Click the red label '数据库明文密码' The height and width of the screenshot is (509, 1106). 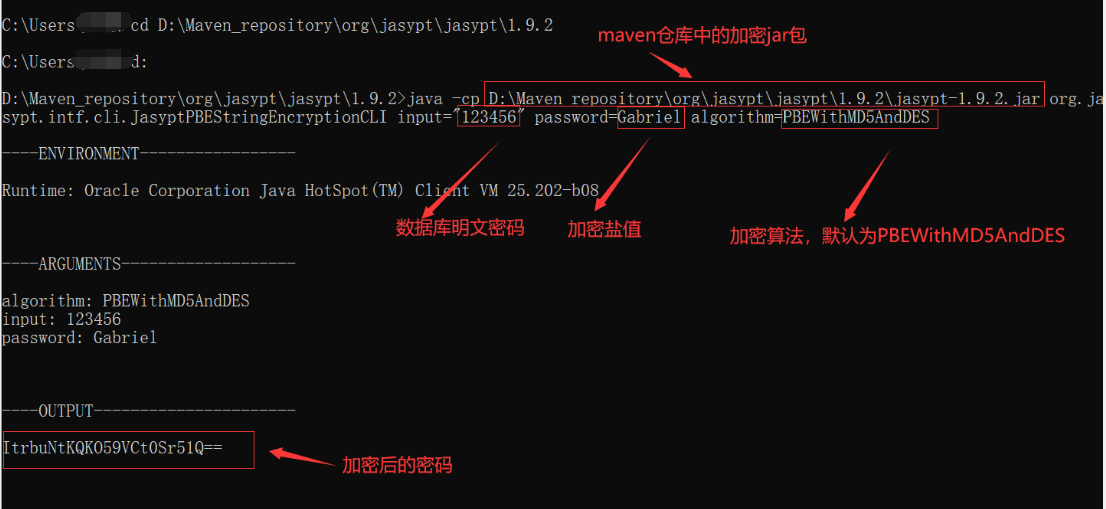[x=459, y=228]
